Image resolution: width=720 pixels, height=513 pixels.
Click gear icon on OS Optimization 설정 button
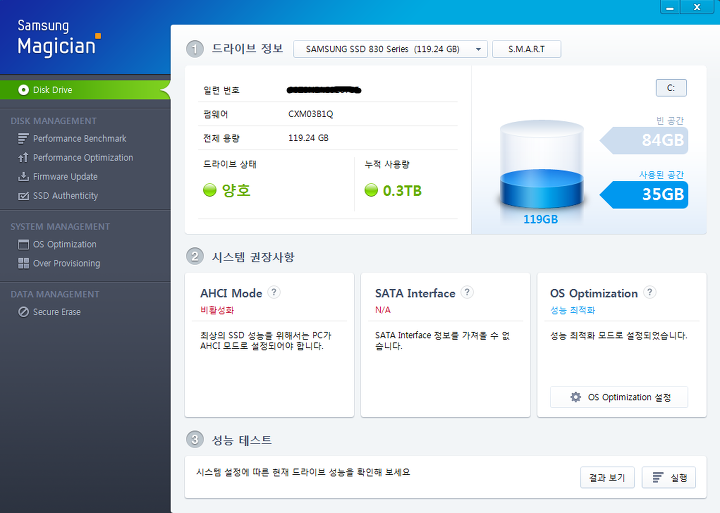pyautogui.click(x=575, y=397)
